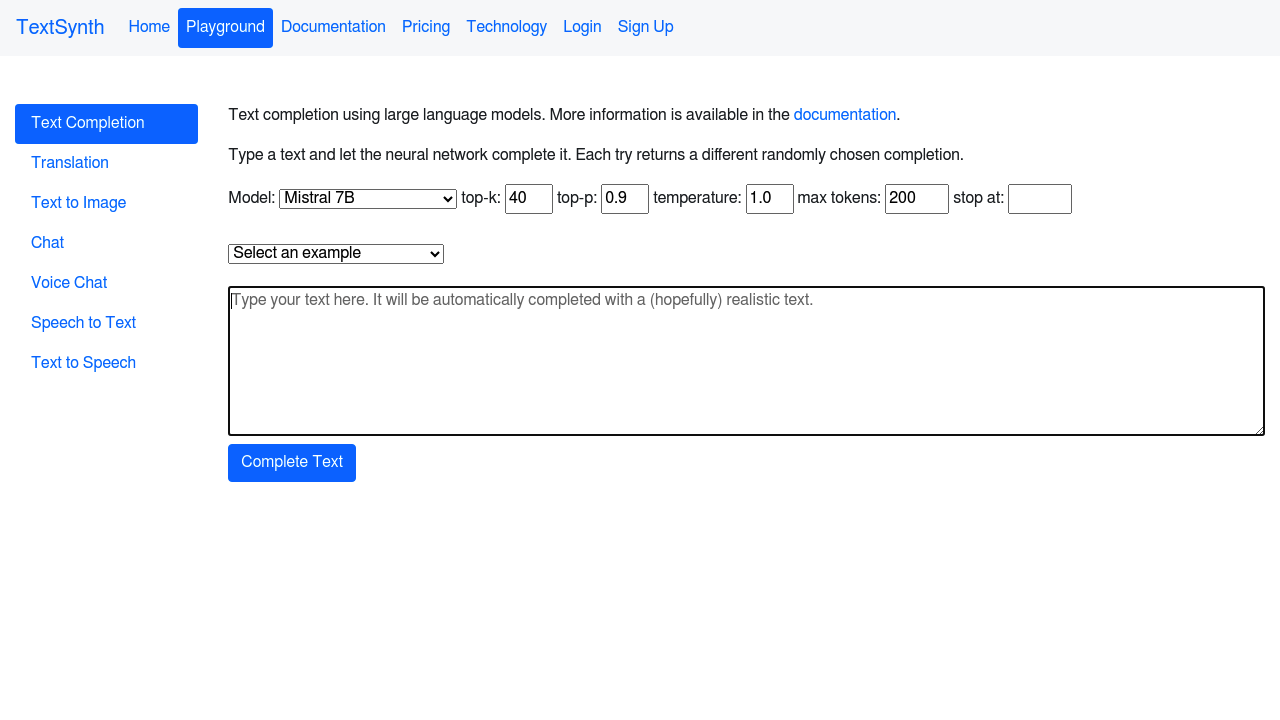Open the Model dropdown showing Mistral 7B
The width and height of the screenshot is (1280, 720).
coord(367,199)
